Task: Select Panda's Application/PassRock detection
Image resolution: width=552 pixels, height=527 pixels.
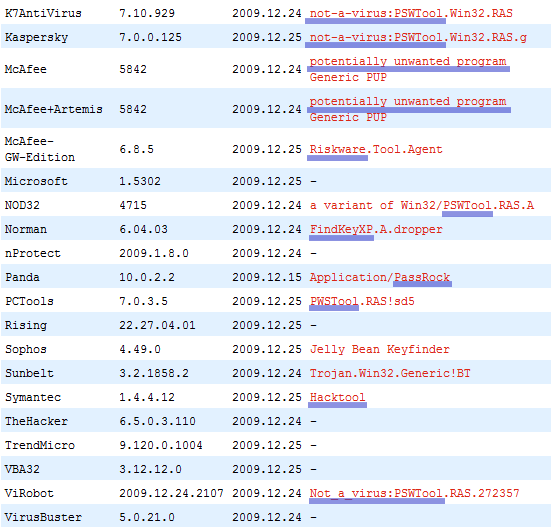Action: pos(380,277)
